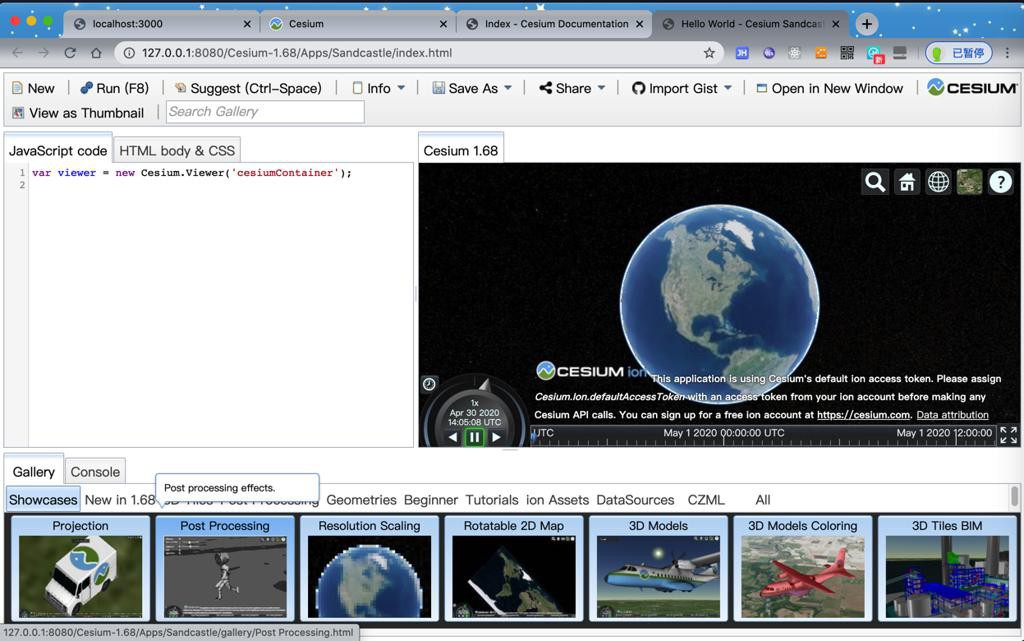Open the Data attribution link

point(952,414)
